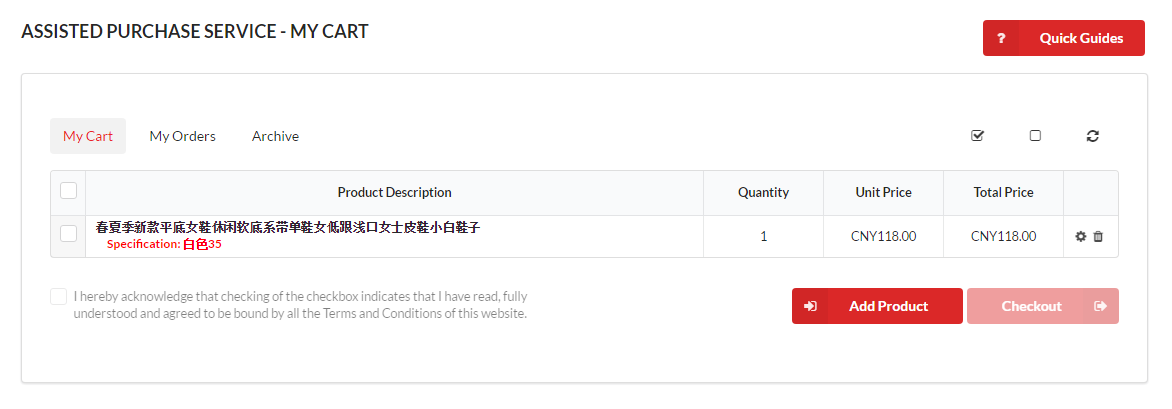Open the Archive tab
Screen dimensions: 1172x409
(x=275, y=136)
